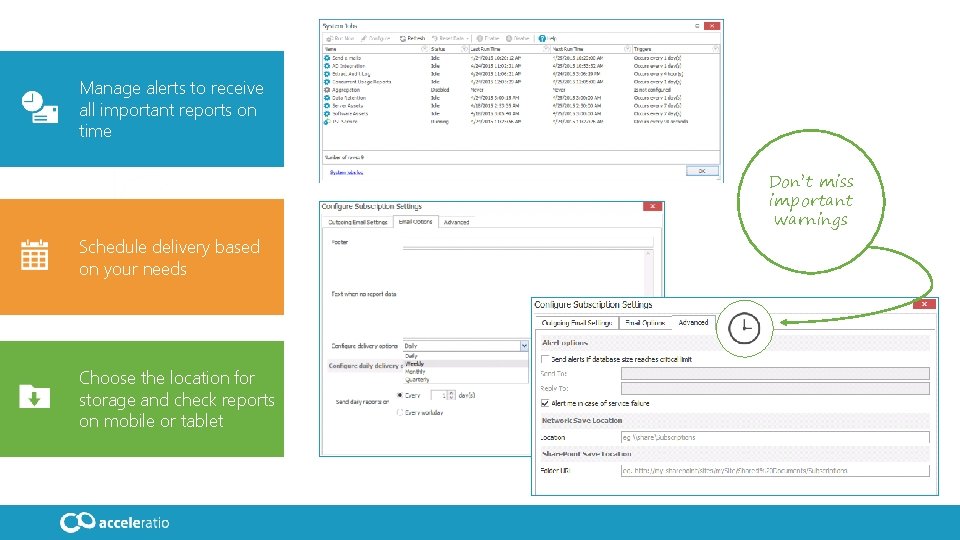The image size is (960, 540).
Task: Select the 'Every workday' radio button
Action: [400, 413]
